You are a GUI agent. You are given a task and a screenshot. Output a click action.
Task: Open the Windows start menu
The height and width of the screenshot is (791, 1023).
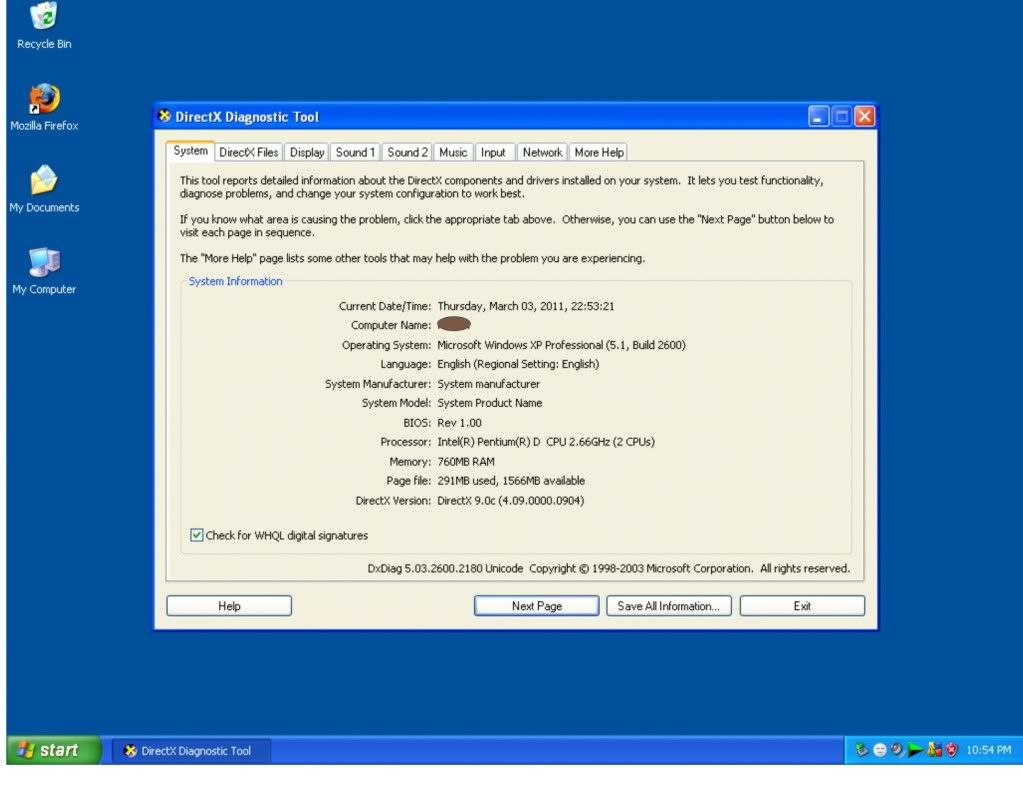click(x=54, y=750)
